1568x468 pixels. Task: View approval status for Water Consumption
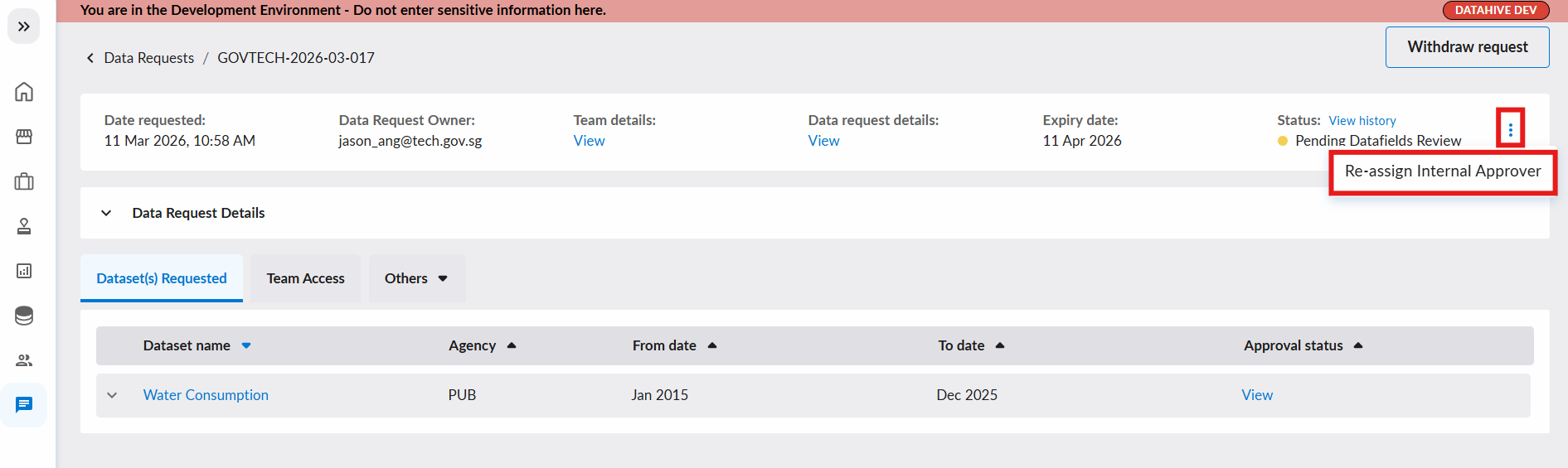pyautogui.click(x=1257, y=395)
